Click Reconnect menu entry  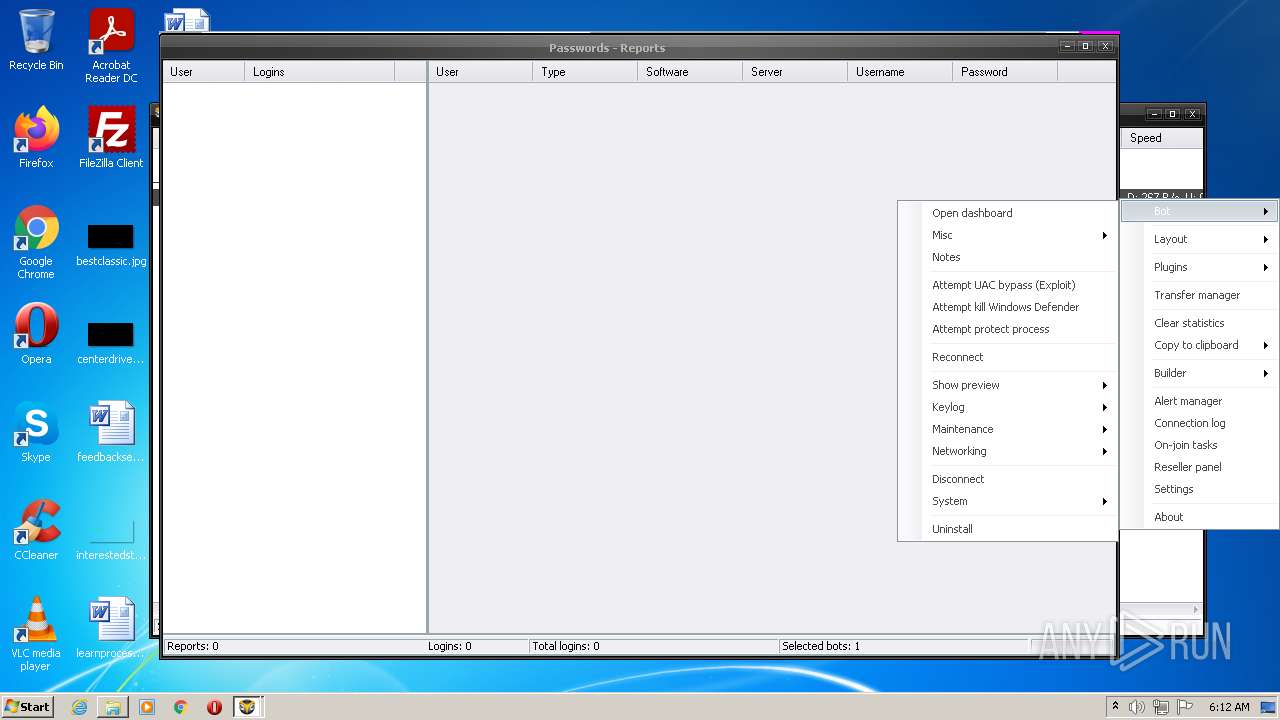(1008, 357)
